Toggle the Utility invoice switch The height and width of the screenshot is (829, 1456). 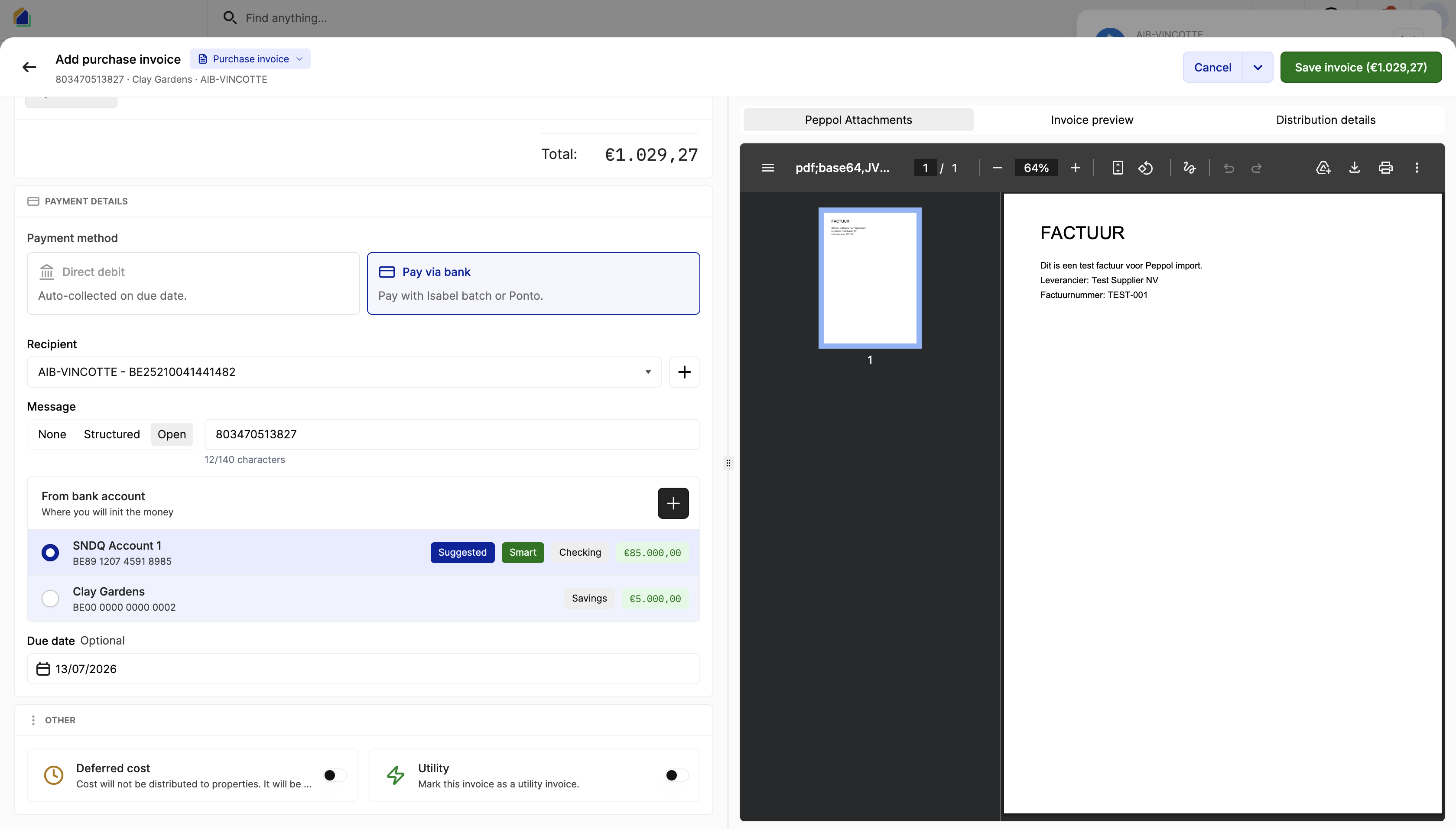[677, 775]
